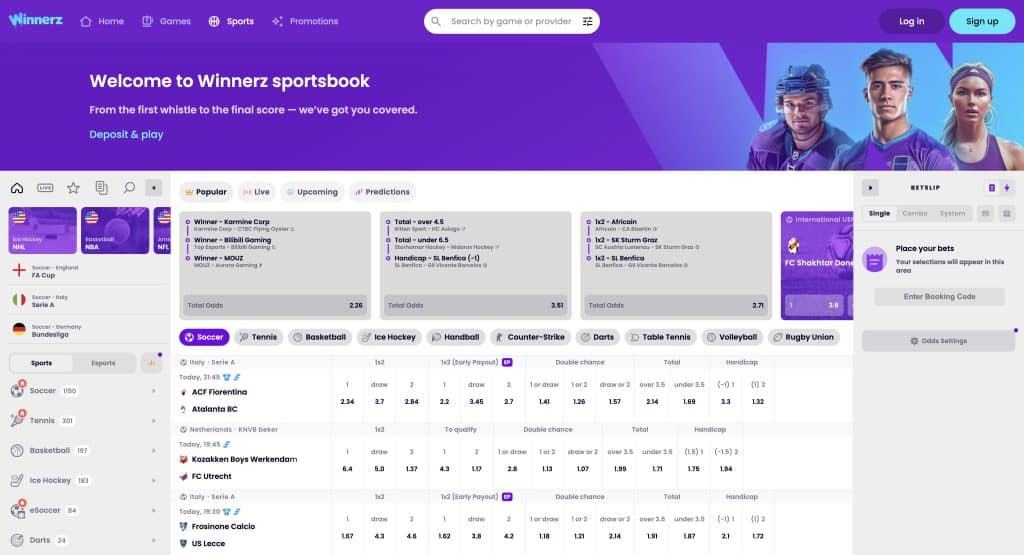Viewport: 1024px width, 555px height.
Task: Expand the eSoccer category arrow
Action: (153, 511)
